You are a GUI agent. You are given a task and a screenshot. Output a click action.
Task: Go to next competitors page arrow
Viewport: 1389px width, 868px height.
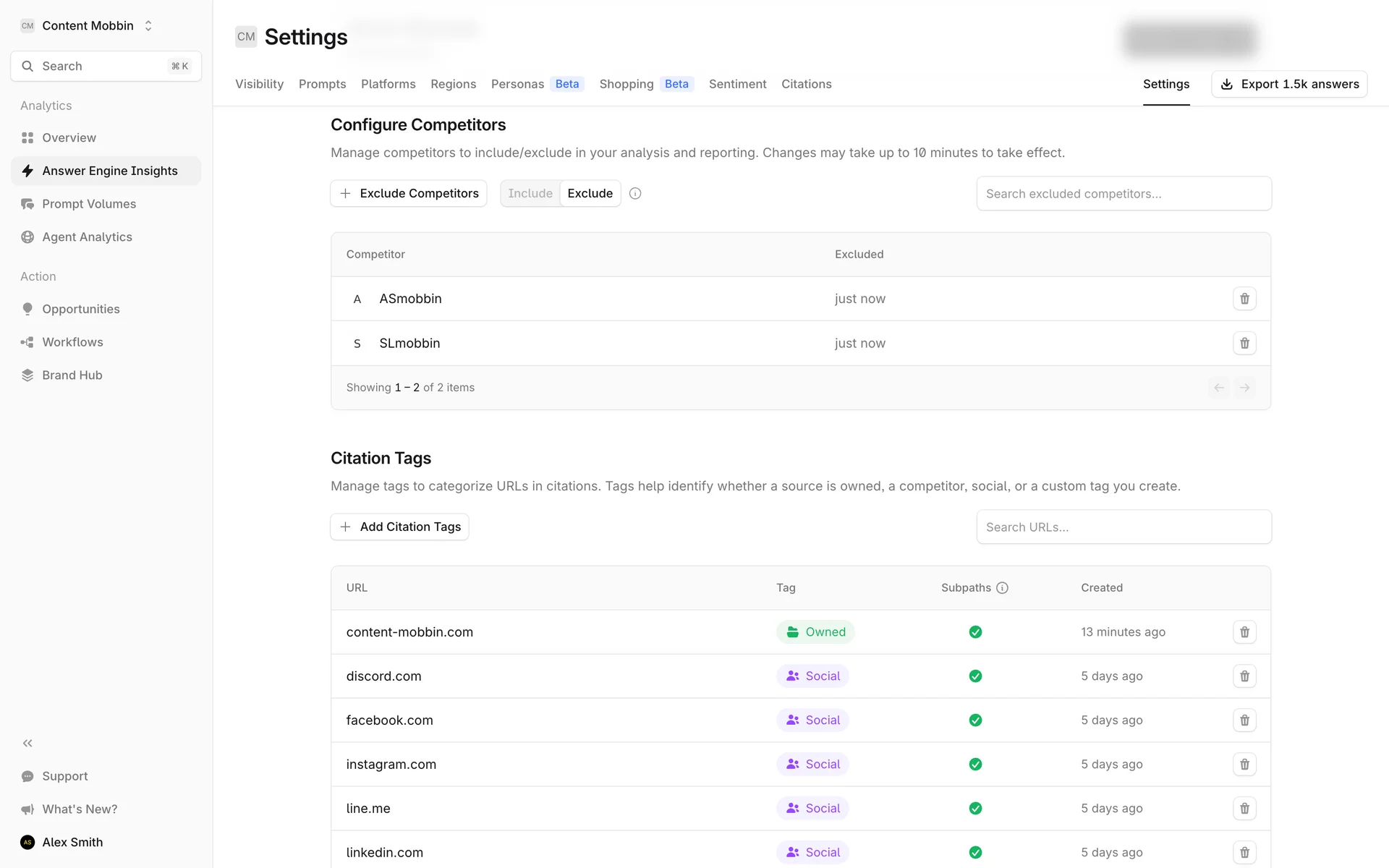tap(1244, 388)
